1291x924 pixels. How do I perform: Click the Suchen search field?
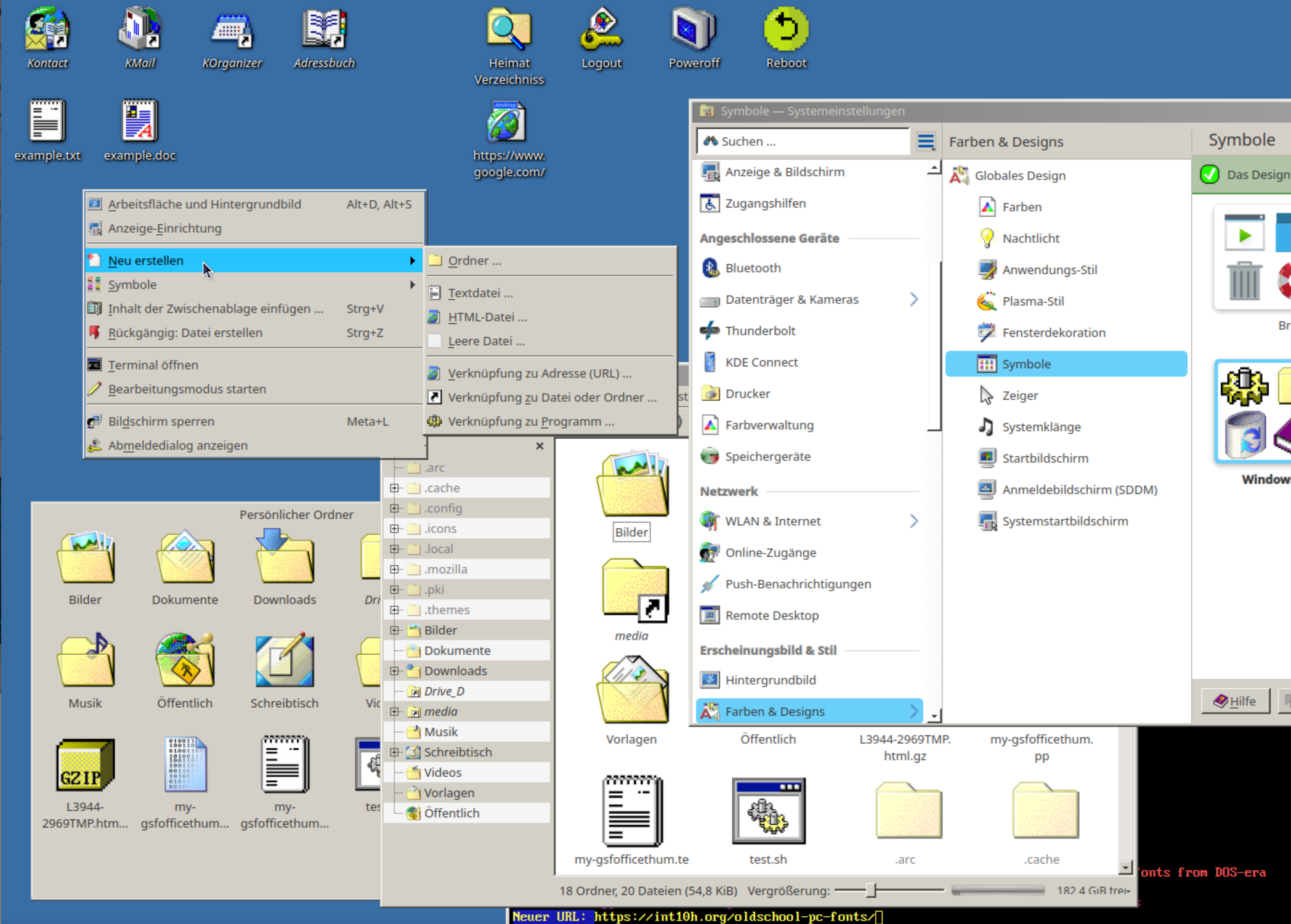(x=803, y=141)
